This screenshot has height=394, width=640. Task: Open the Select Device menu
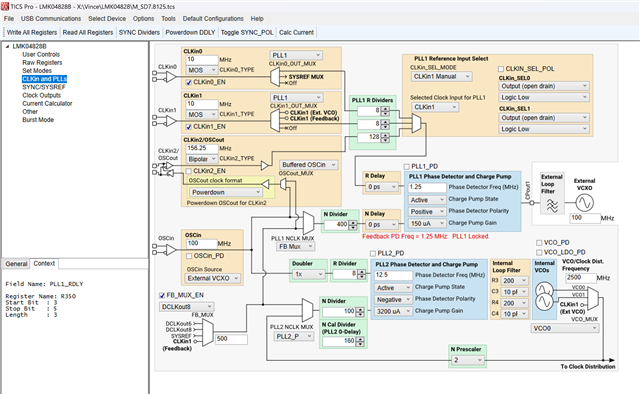pos(107,19)
